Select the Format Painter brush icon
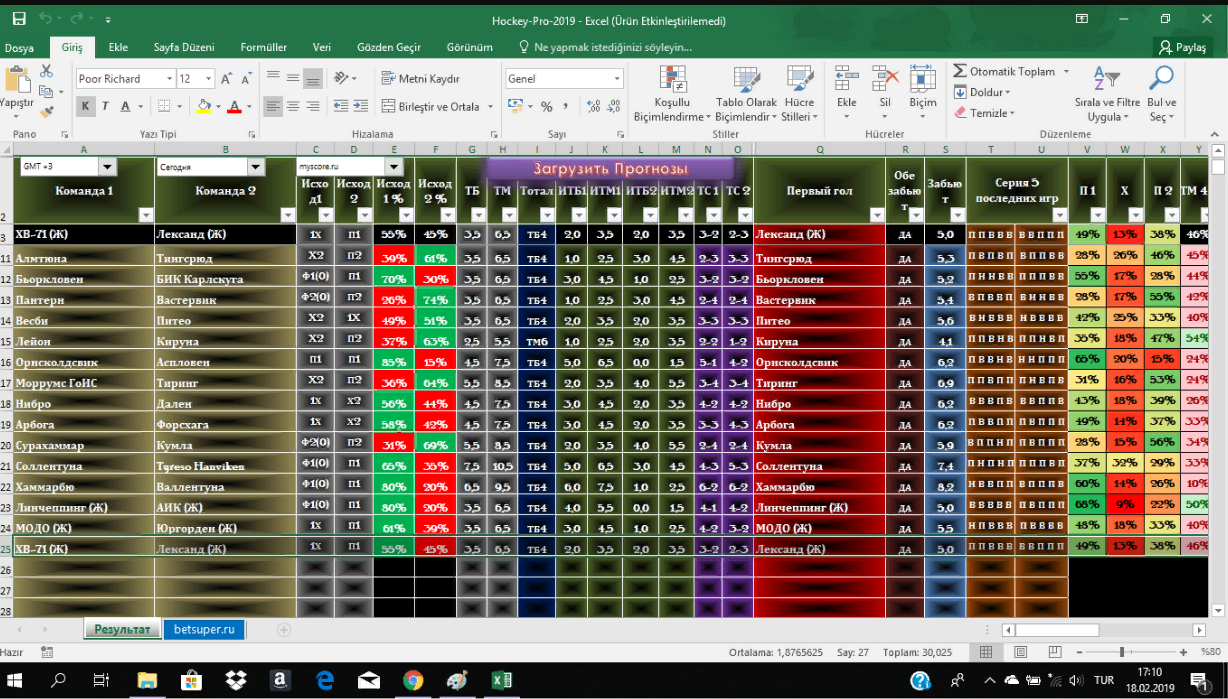This screenshot has height=699, width=1228. [46, 111]
